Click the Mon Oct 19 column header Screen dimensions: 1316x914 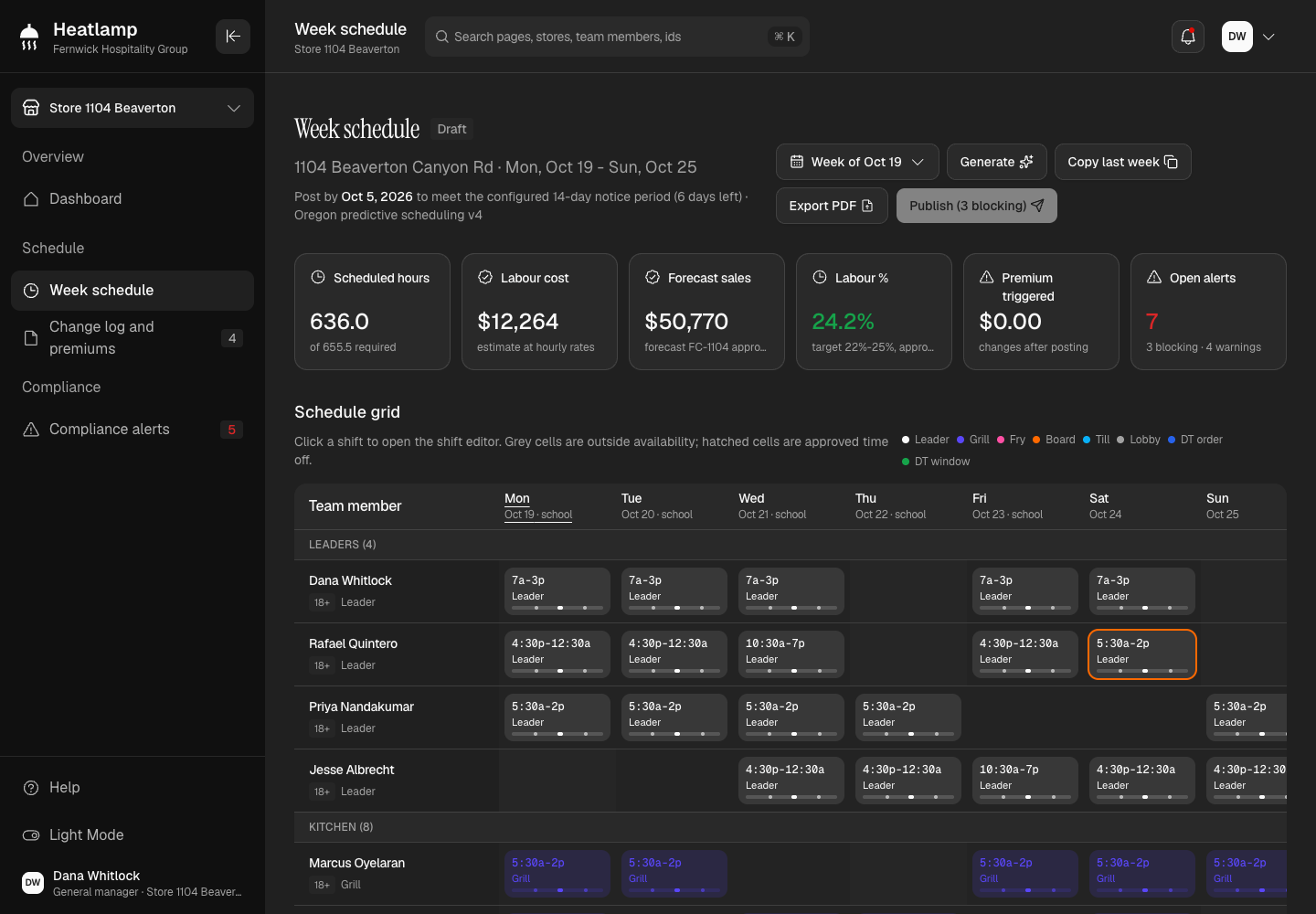click(538, 506)
